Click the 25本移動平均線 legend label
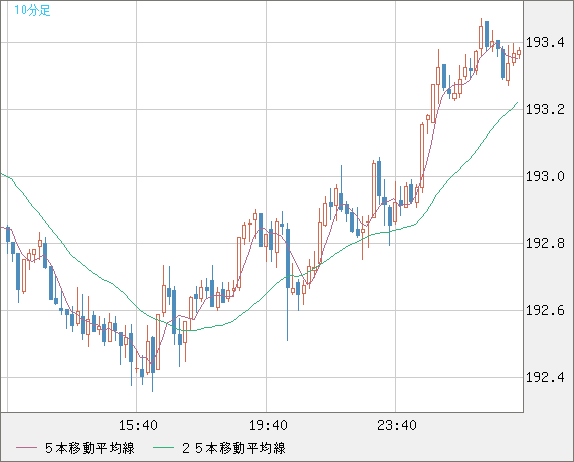Image resolution: width=574 pixels, height=462 pixels. click(x=234, y=448)
